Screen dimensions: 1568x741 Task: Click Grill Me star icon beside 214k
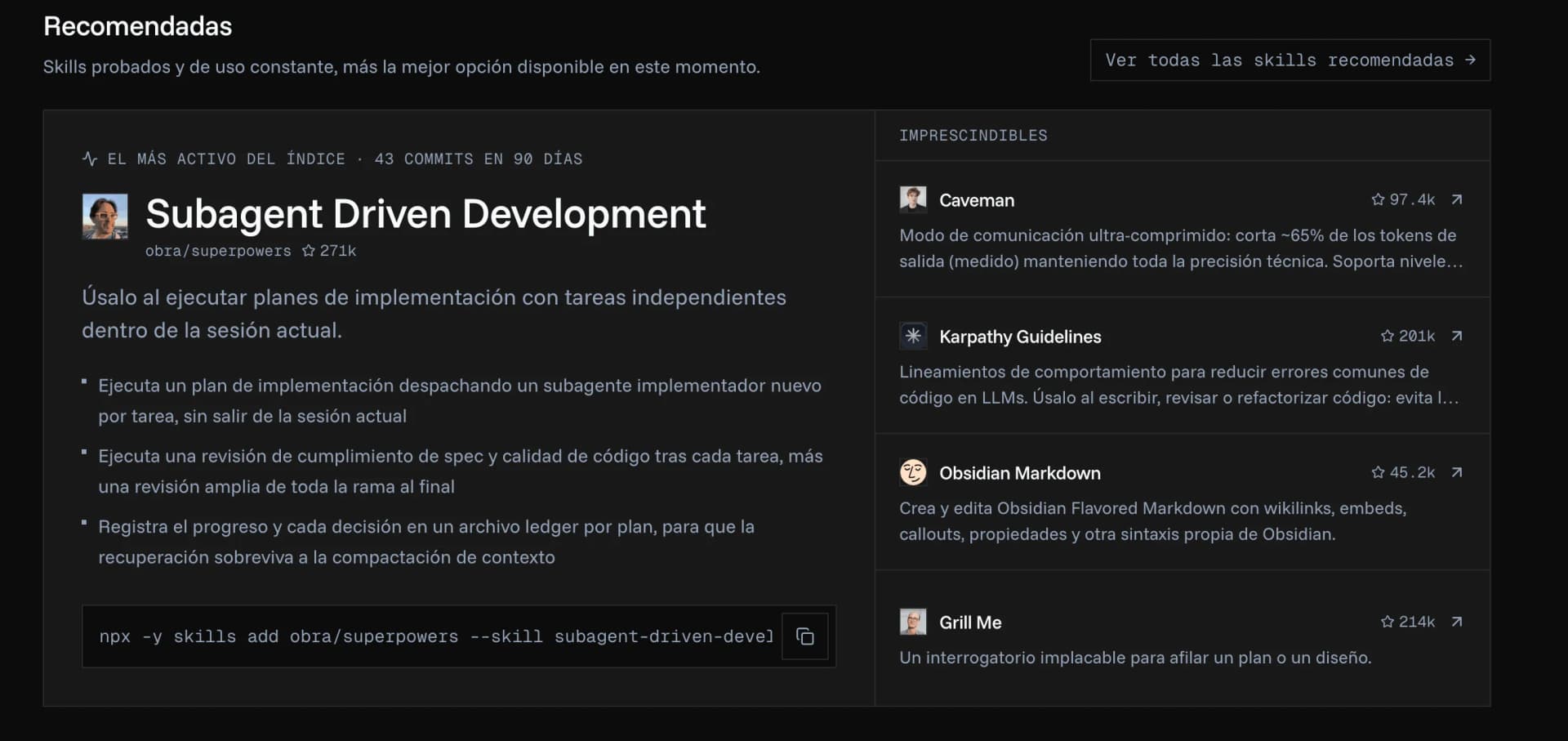pos(1387,622)
